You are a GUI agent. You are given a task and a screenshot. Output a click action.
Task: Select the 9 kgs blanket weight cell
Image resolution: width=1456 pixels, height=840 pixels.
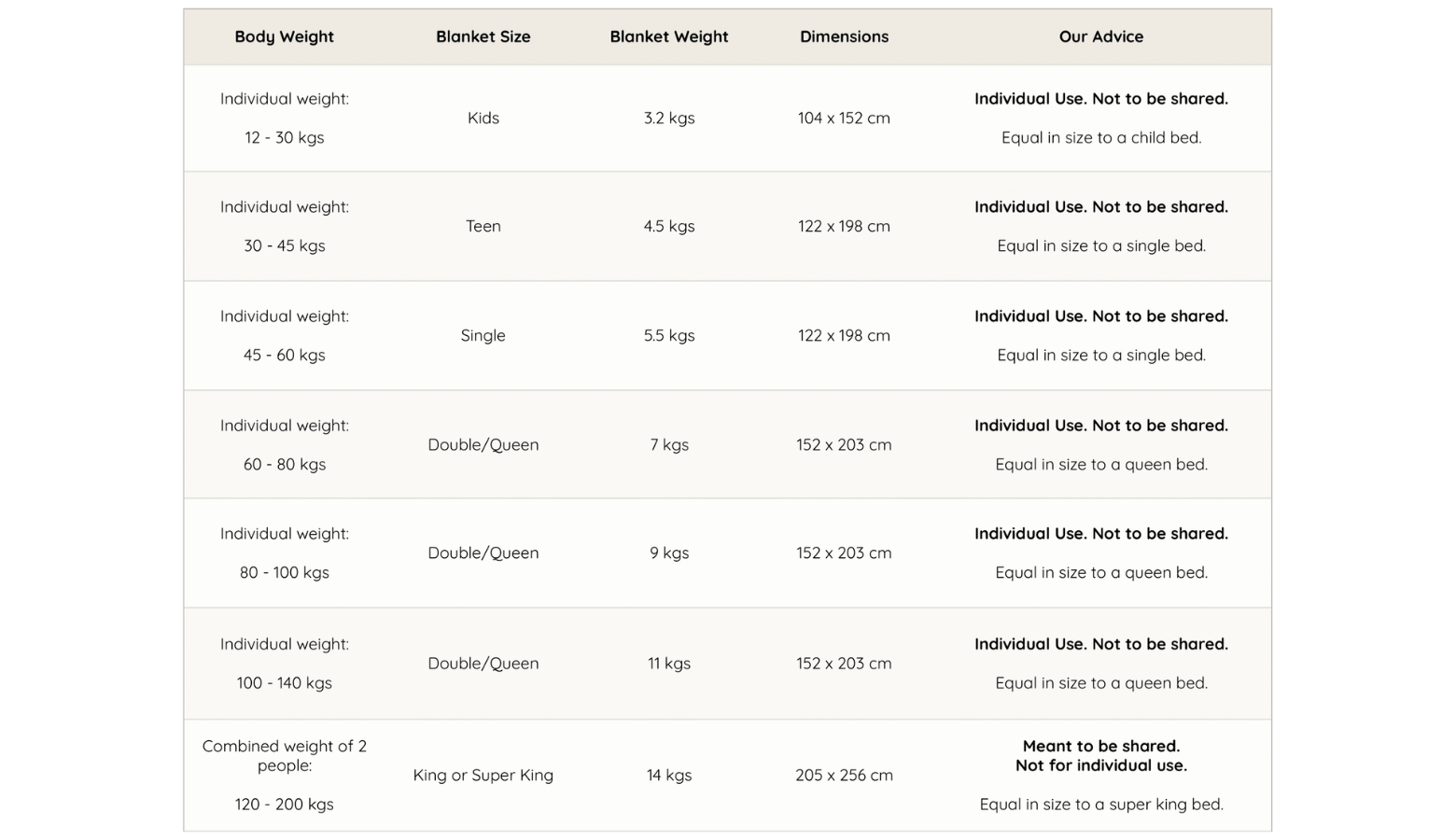(x=668, y=553)
